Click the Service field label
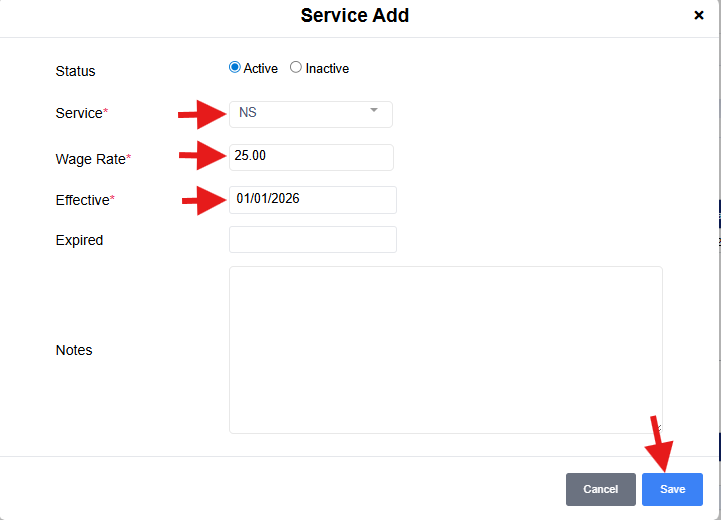The height and width of the screenshot is (520, 721). pyautogui.click(x=79, y=113)
